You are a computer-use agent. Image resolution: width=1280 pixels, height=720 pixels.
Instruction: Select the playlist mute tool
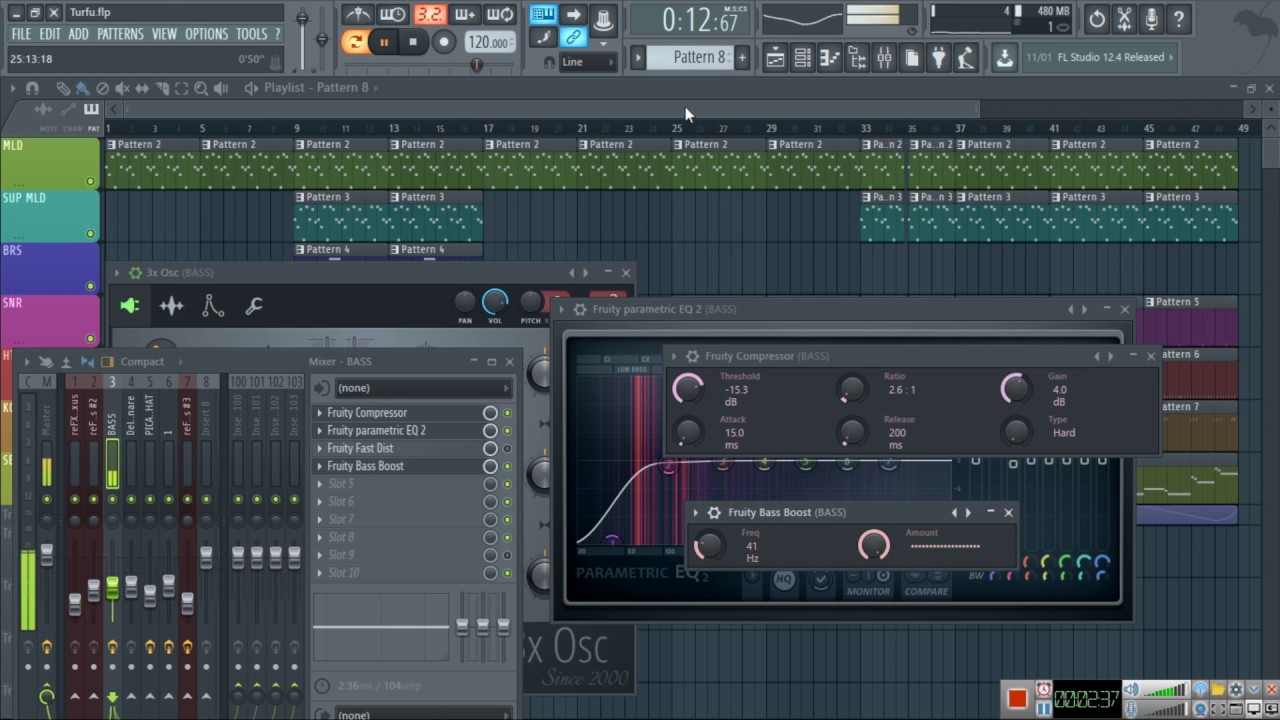[122, 88]
